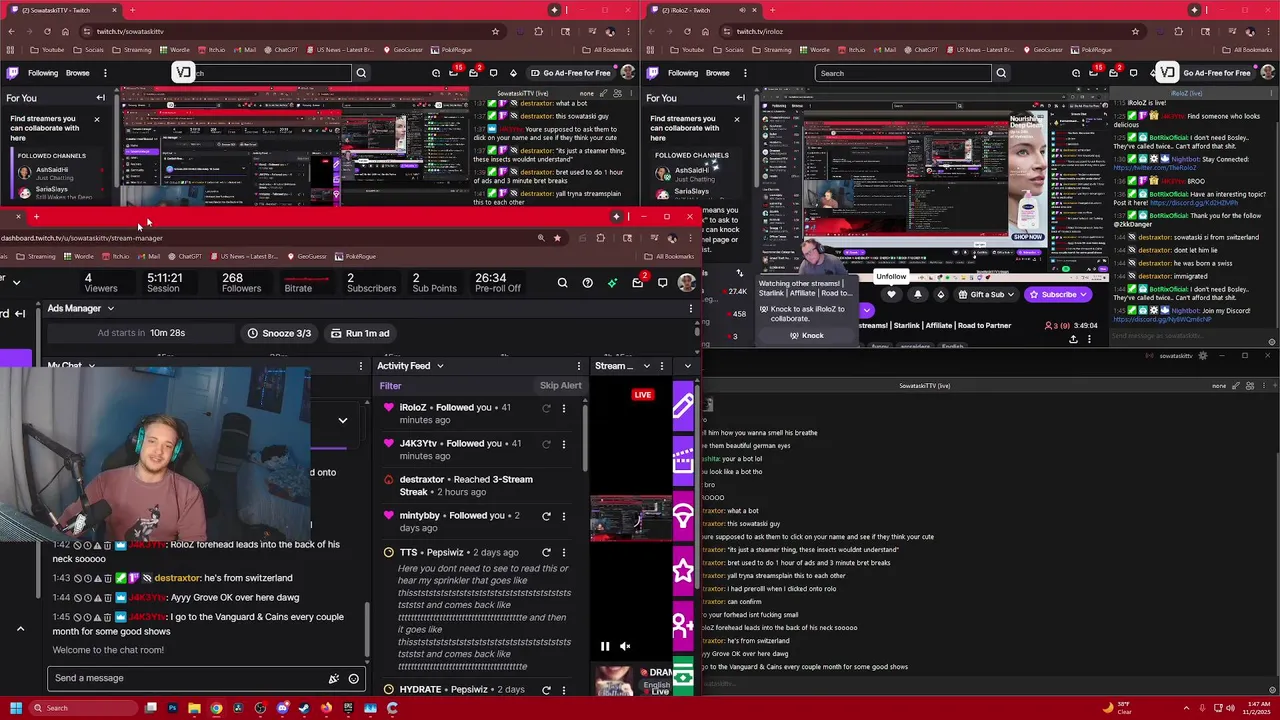Click the Knock button to collaborate

point(806,336)
